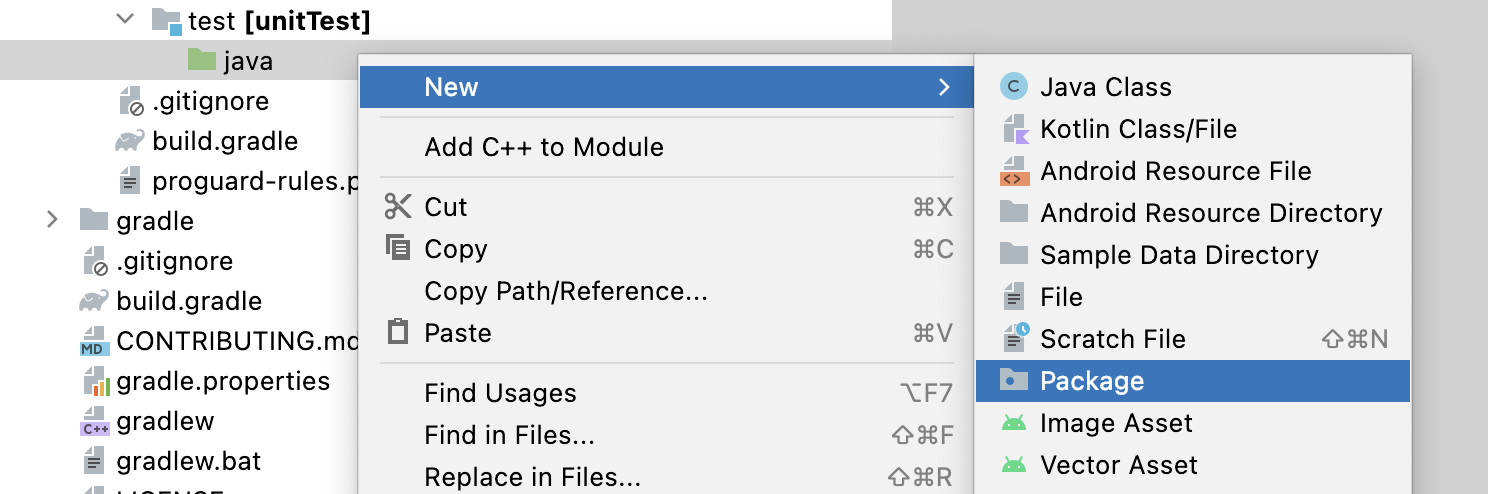Click the Java Class circle icon

tap(1013, 87)
